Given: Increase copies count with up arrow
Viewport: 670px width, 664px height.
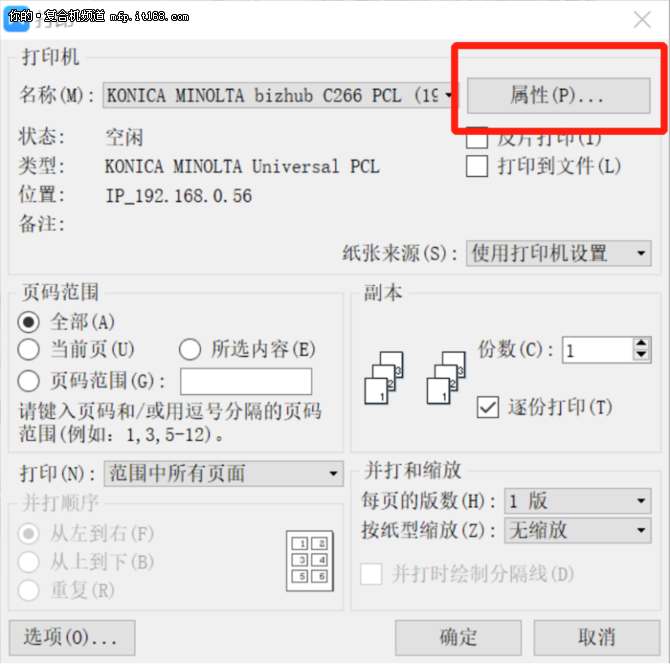Looking at the screenshot, I should point(641,343).
